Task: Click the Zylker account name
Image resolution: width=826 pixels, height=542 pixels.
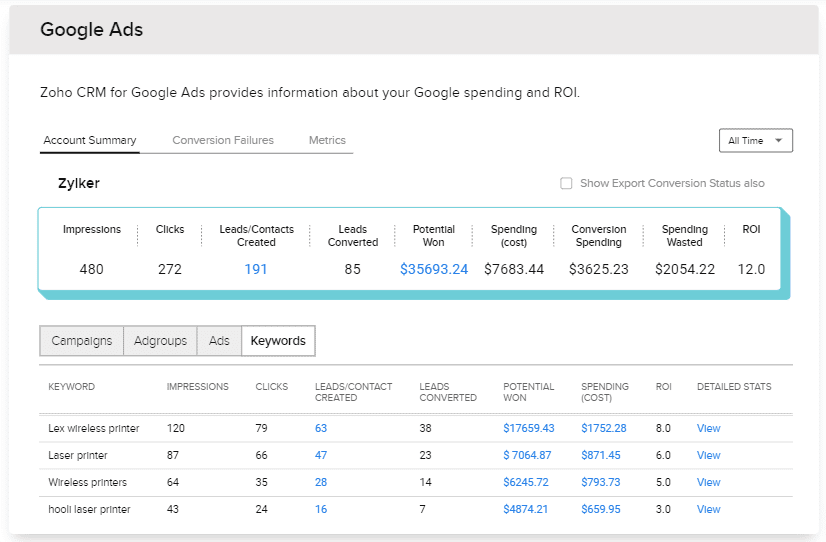Action: pyautogui.click(x=78, y=183)
